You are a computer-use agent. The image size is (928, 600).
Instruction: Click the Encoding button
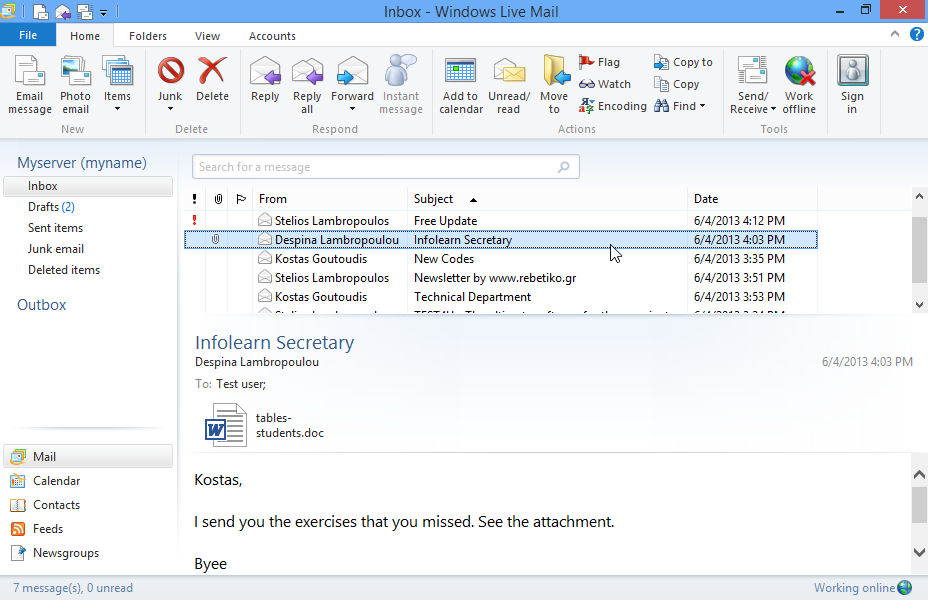[613, 106]
